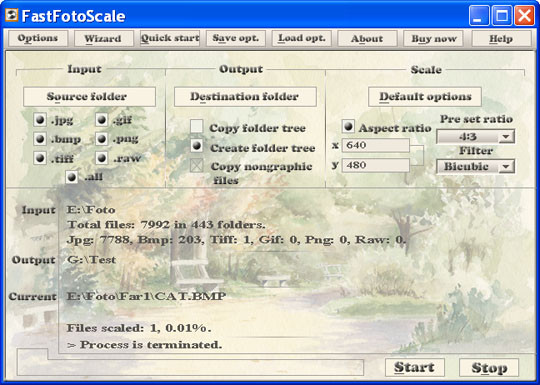Launch the Wizard
The image size is (540, 385).
click(x=103, y=38)
